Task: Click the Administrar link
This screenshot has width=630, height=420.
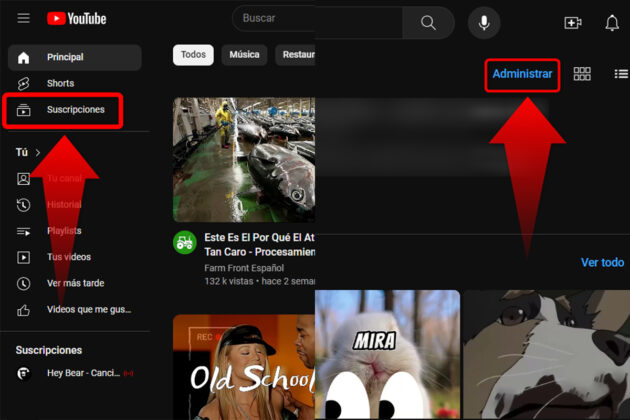Action: coord(522,74)
